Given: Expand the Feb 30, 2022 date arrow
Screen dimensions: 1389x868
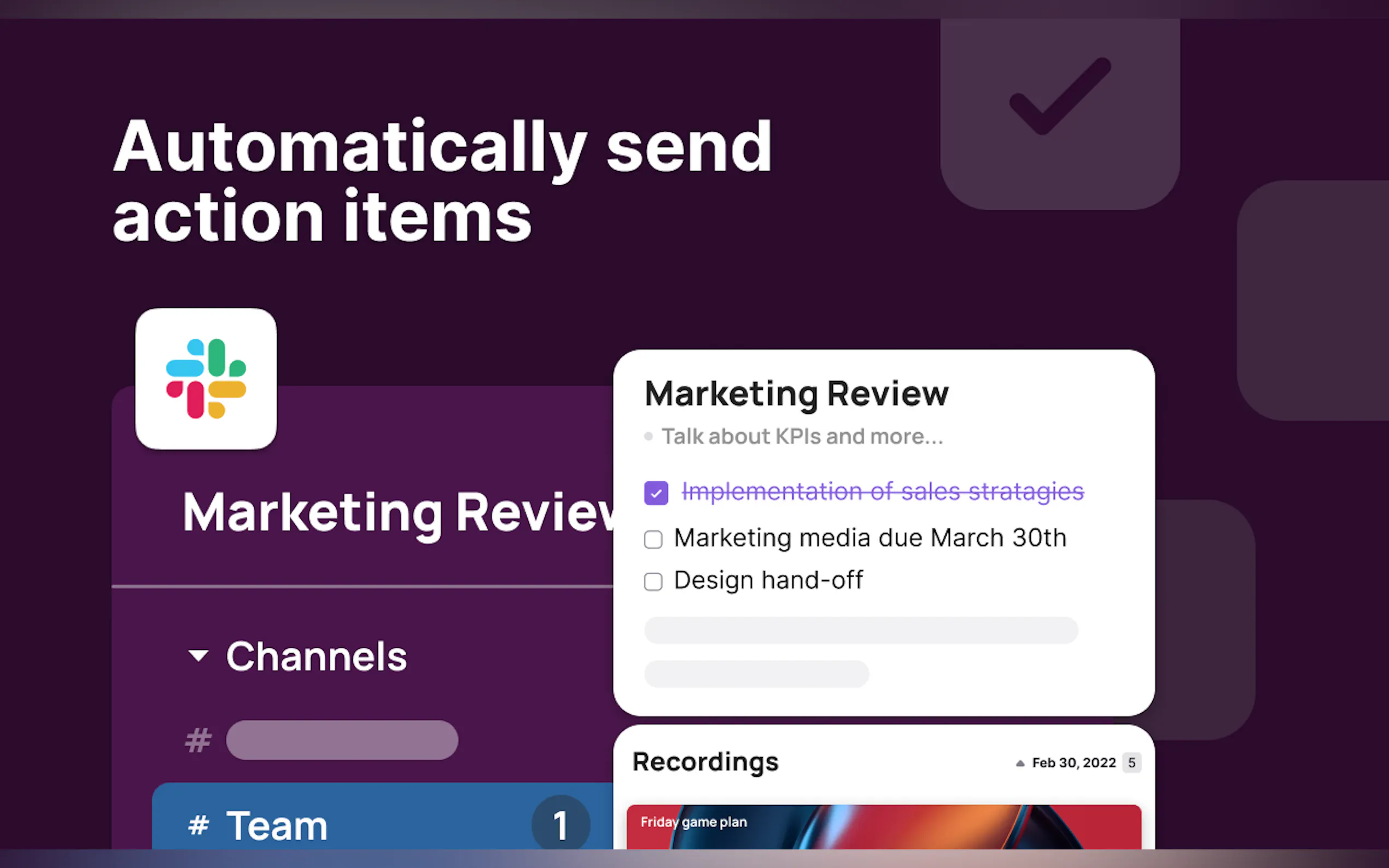Looking at the screenshot, I should [1020, 763].
